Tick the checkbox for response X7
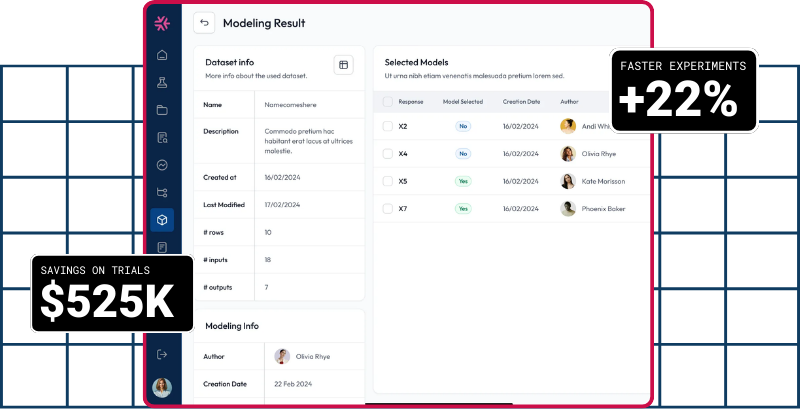800x409 pixels. 387,209
